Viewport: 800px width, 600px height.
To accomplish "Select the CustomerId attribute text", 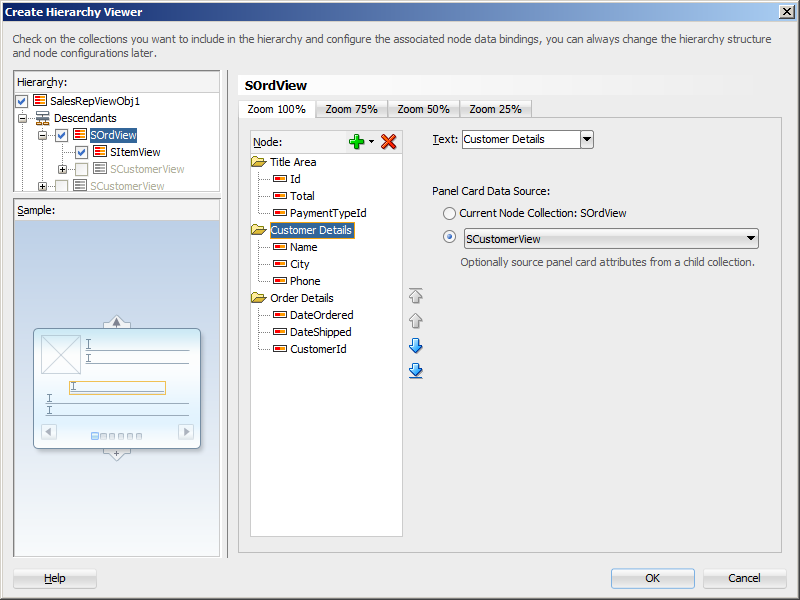I will (318, 349).
